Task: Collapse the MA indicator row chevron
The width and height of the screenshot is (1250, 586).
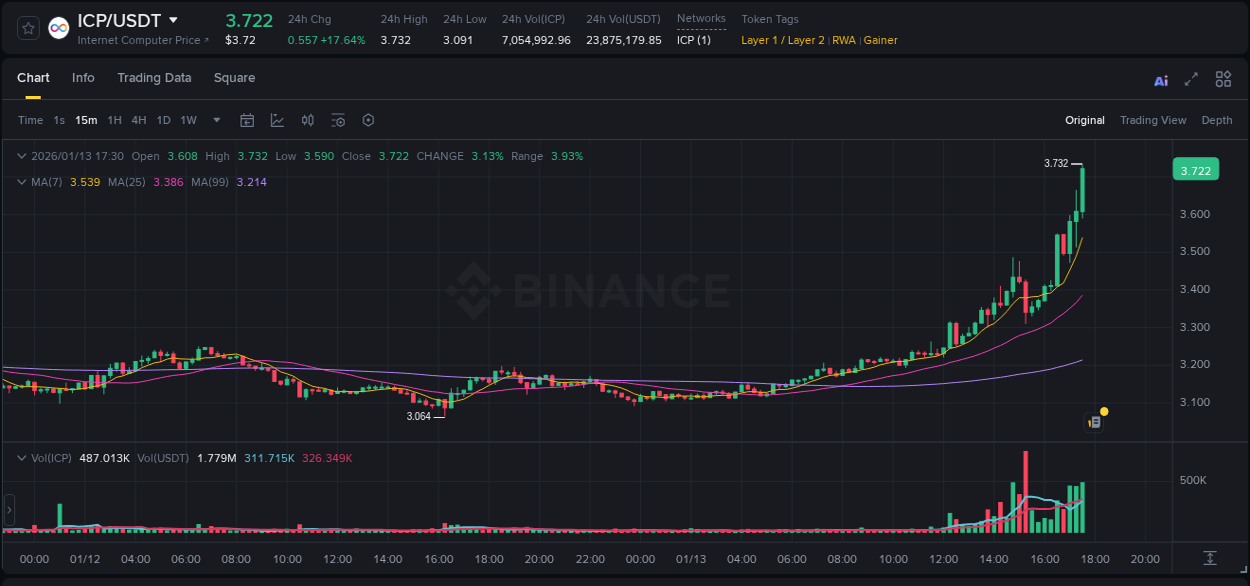Action: click(21, 182)
